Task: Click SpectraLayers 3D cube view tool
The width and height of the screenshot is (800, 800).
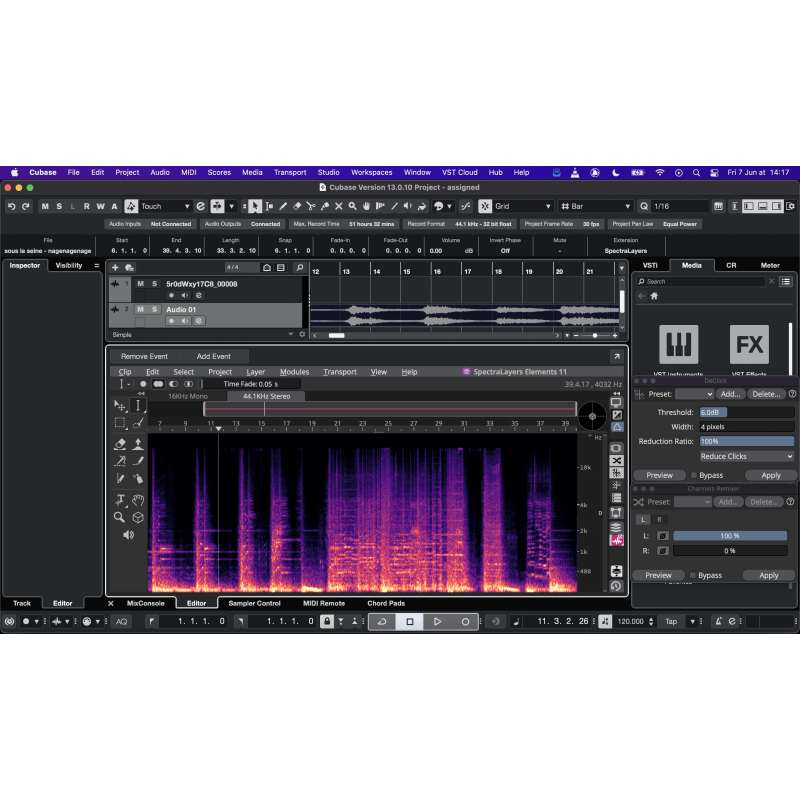Action: point(138,517)
